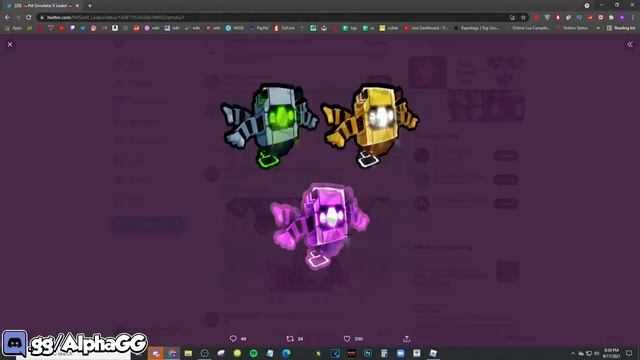Open the Twitter bird bookmark
The image size is (640, 360).
83,28
